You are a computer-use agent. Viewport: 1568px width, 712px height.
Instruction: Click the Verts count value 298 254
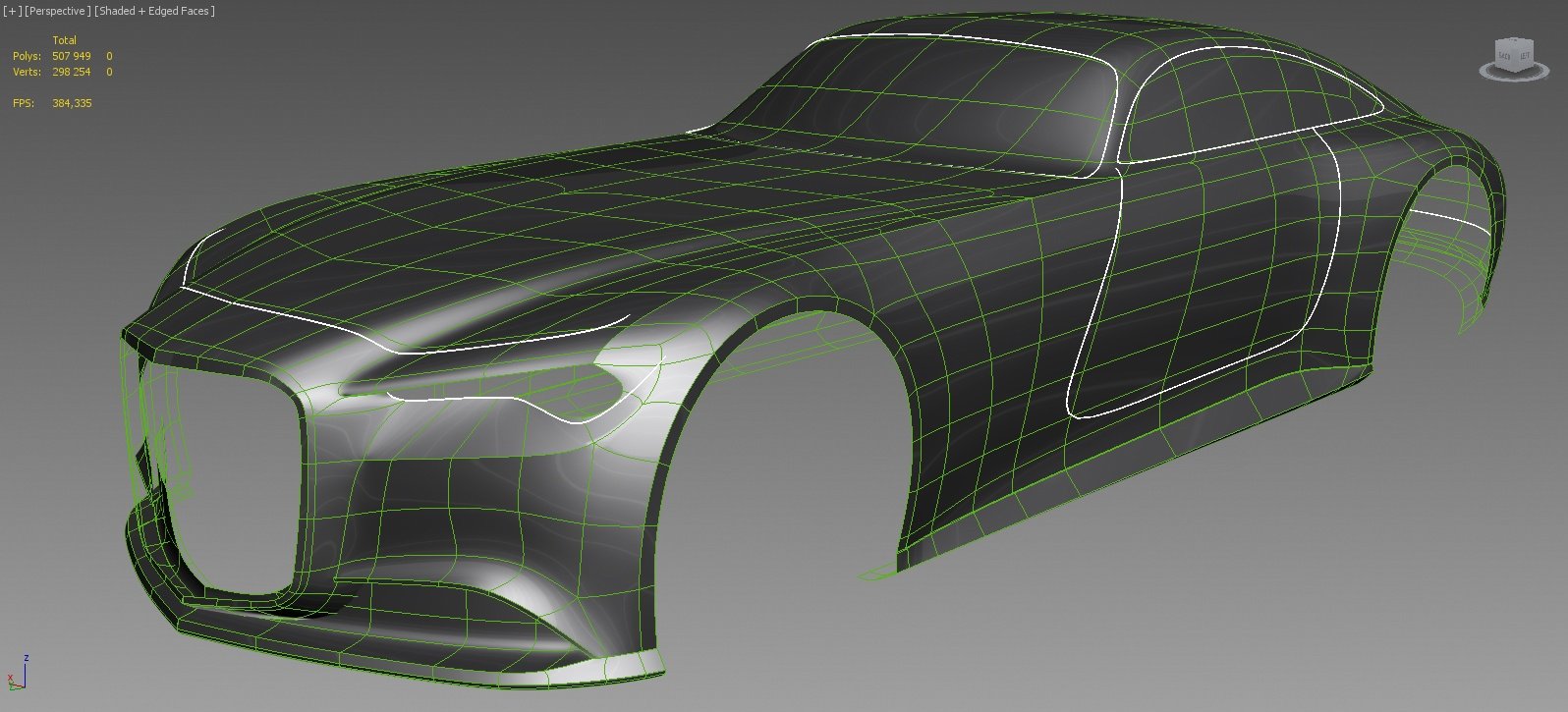tap(71, 72)
